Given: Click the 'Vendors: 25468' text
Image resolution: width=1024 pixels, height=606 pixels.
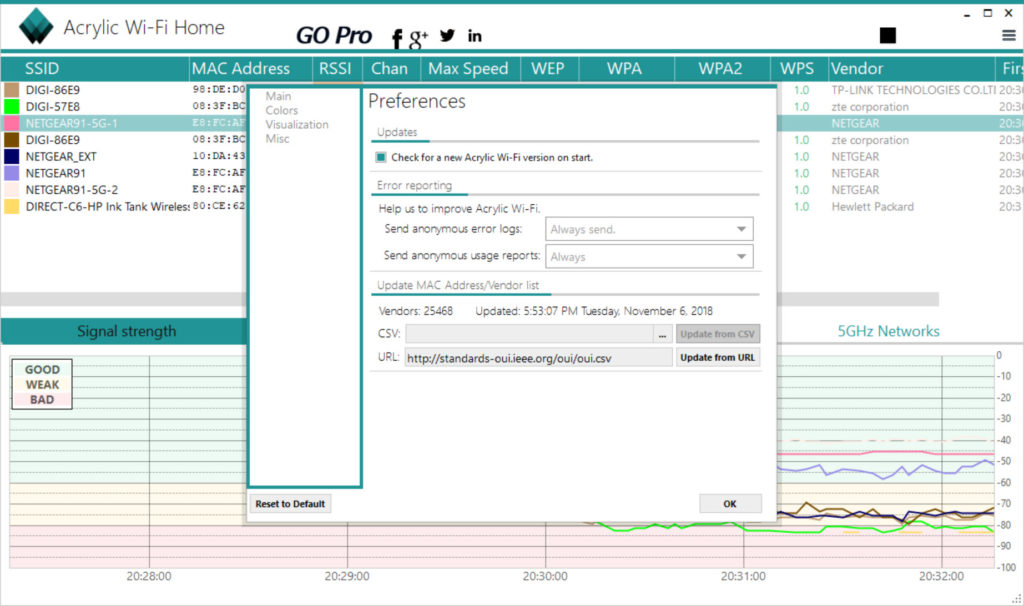Looking at the screenshot, I should pos(415,311).
